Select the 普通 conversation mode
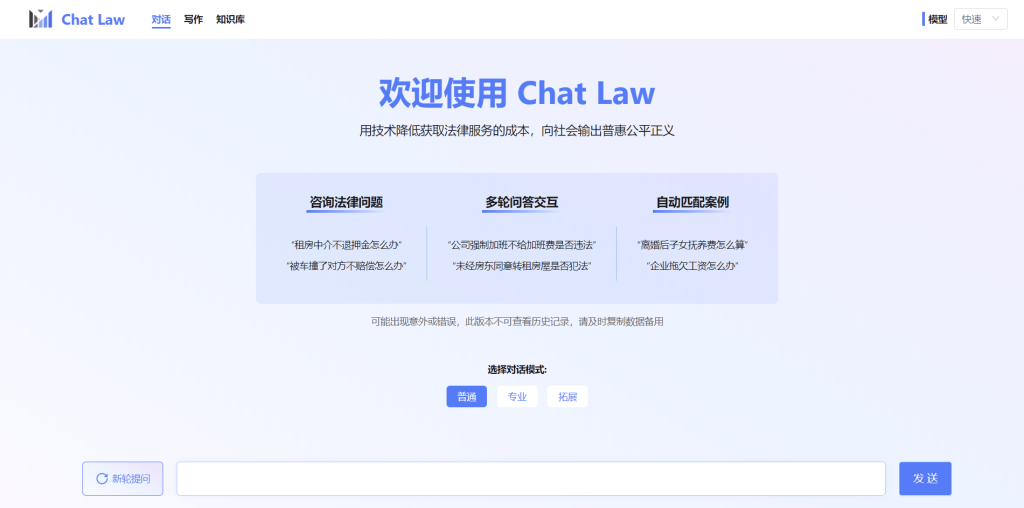The height and width of the screenshot is (508, 1024). pos(466,397)
